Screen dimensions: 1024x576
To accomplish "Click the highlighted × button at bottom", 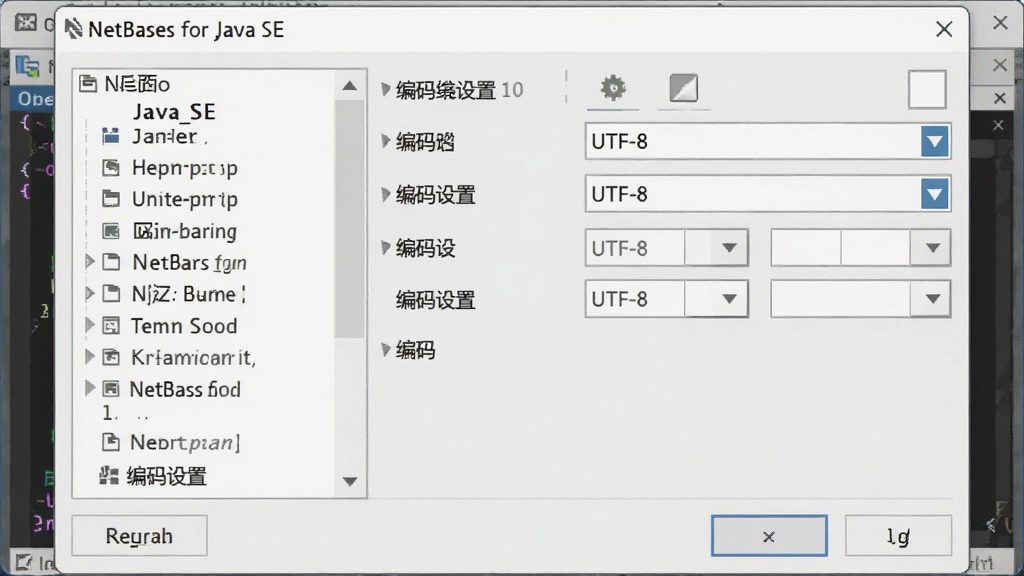I will 769,536.
